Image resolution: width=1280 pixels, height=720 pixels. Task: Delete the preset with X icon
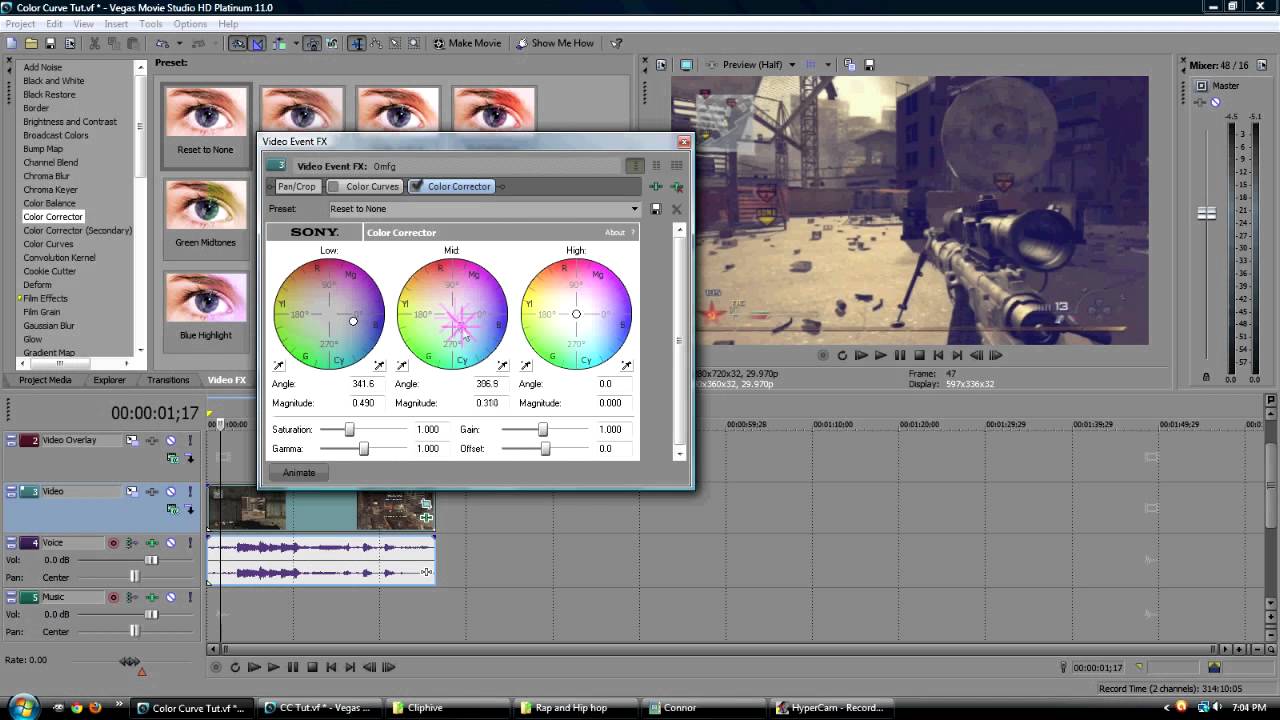[677, 209]
